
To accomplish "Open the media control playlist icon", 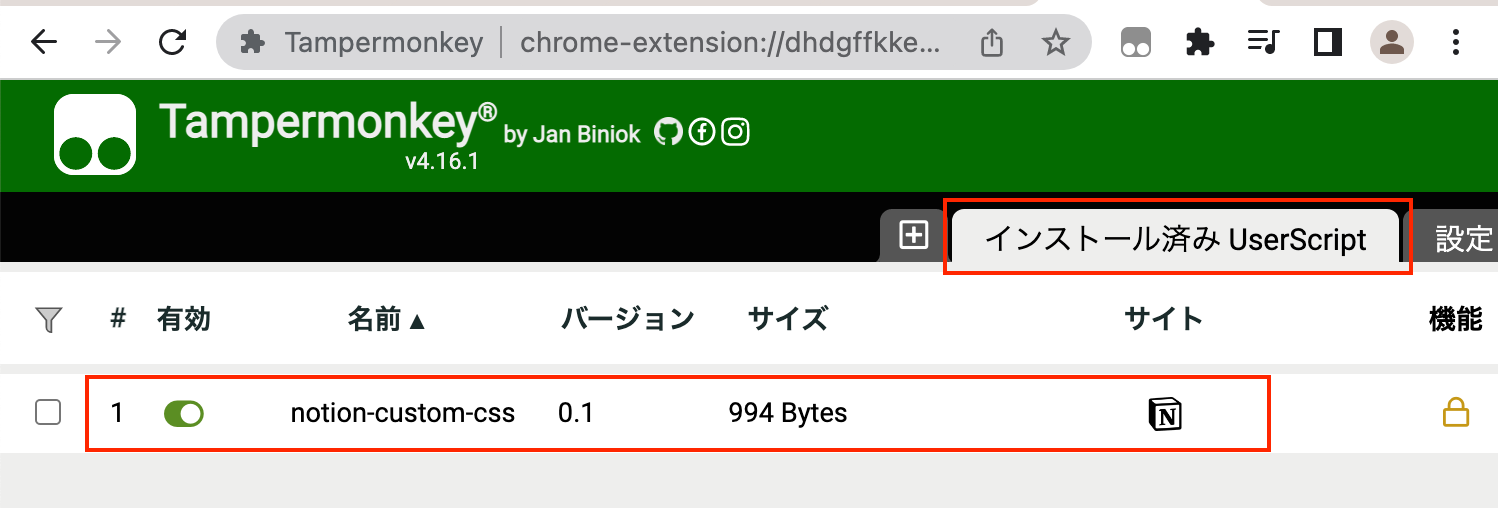I will 1263,42.
